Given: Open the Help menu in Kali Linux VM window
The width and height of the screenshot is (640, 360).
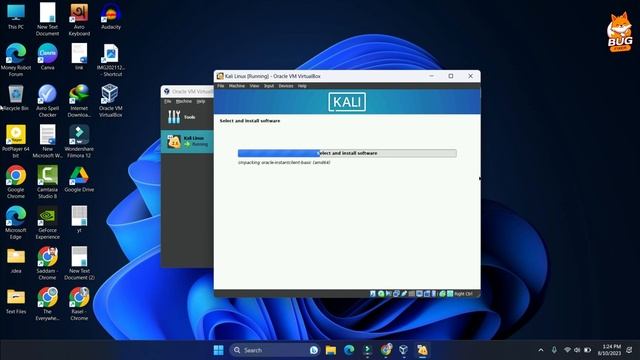Looking at the screenshot, I should coord(302,86).
